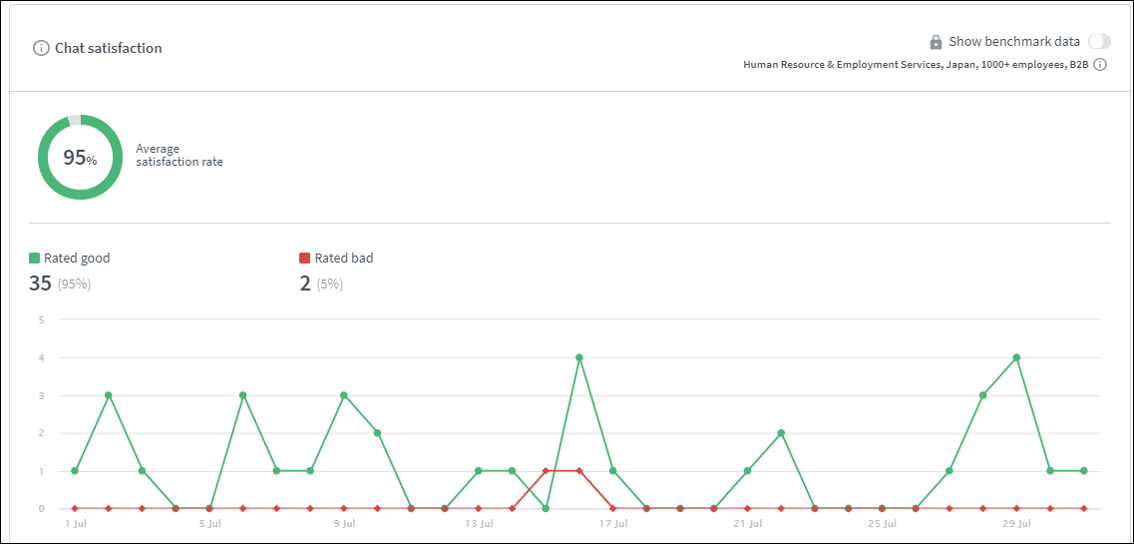Click the Average satisfaction rate label
Screen dimensions: 1134x544
coord(179,155)
